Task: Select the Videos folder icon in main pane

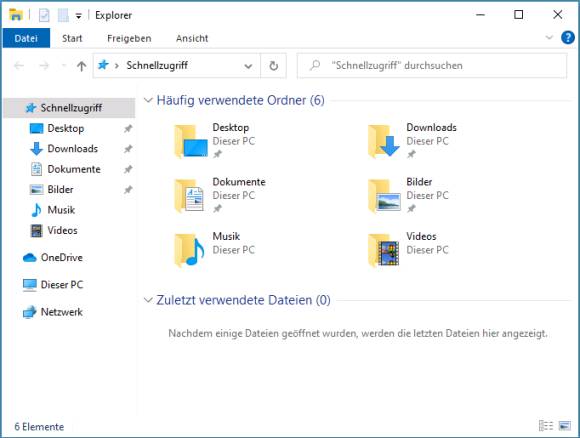Action: point(384,250)
